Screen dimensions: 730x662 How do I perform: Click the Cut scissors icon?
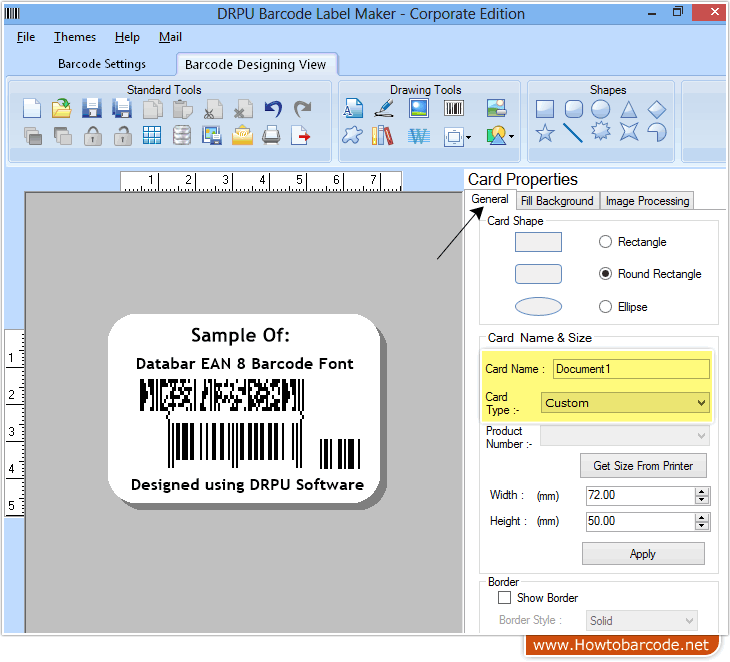[213, 109]
